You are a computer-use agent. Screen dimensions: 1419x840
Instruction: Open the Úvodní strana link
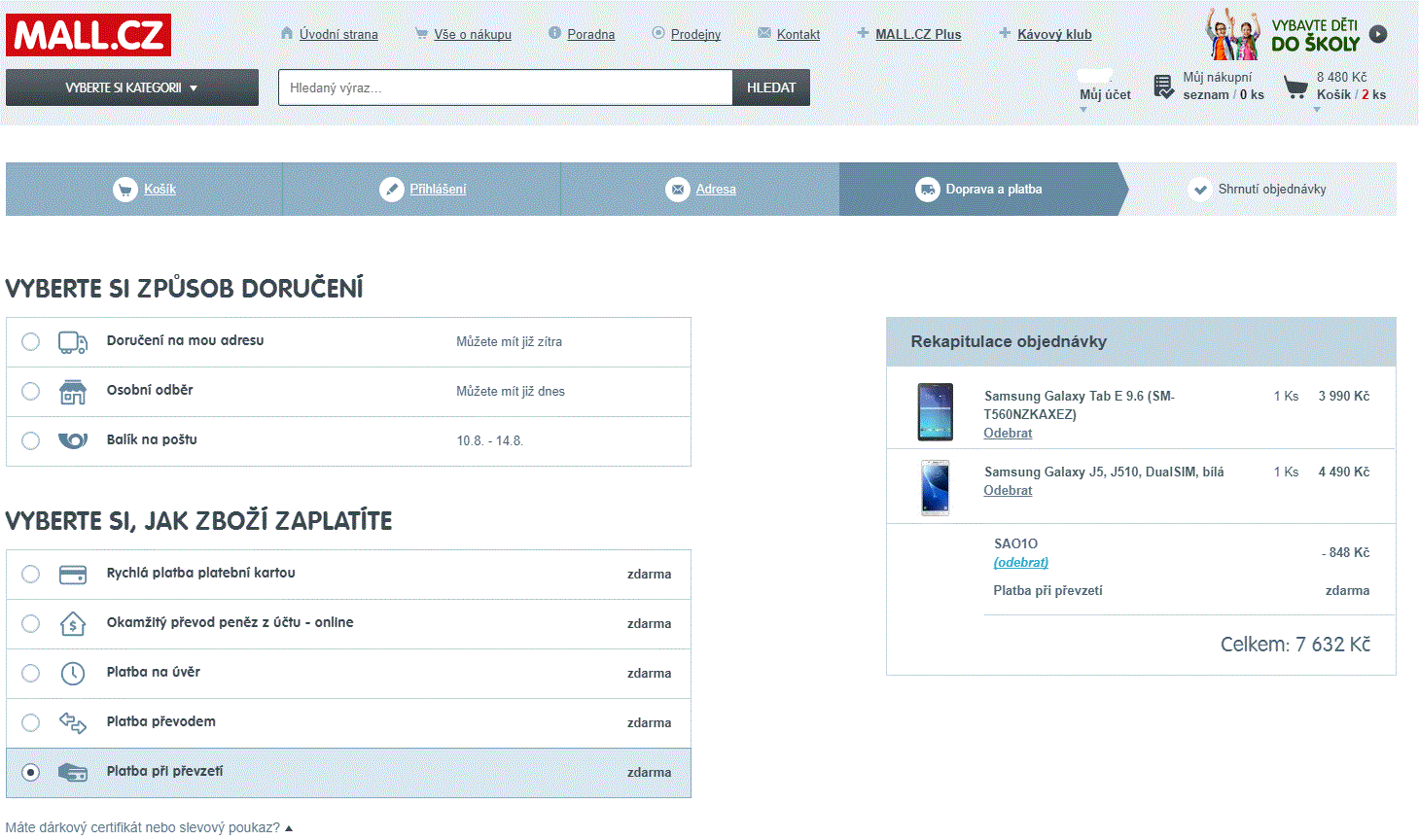338,34
